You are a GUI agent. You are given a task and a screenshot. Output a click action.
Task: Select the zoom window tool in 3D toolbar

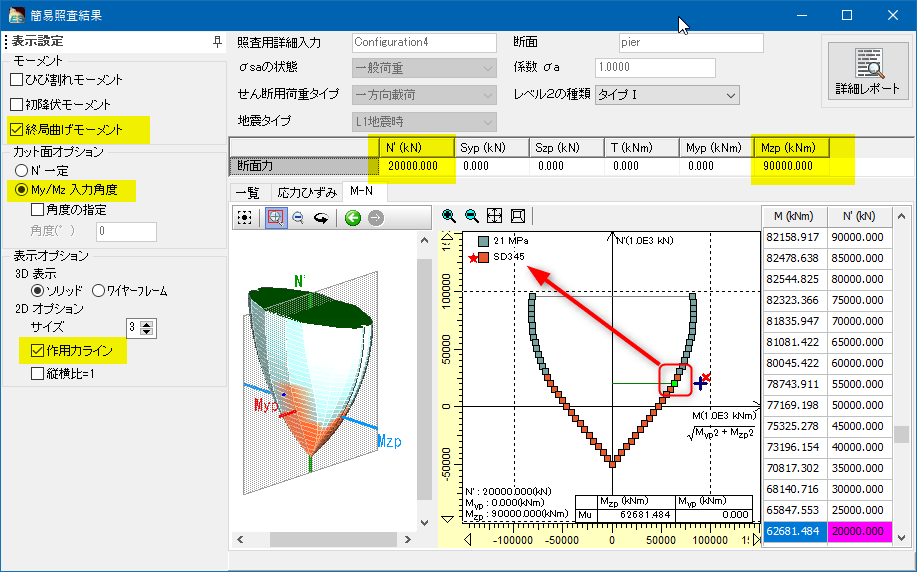pyautogui.click(x=276, y=218)
